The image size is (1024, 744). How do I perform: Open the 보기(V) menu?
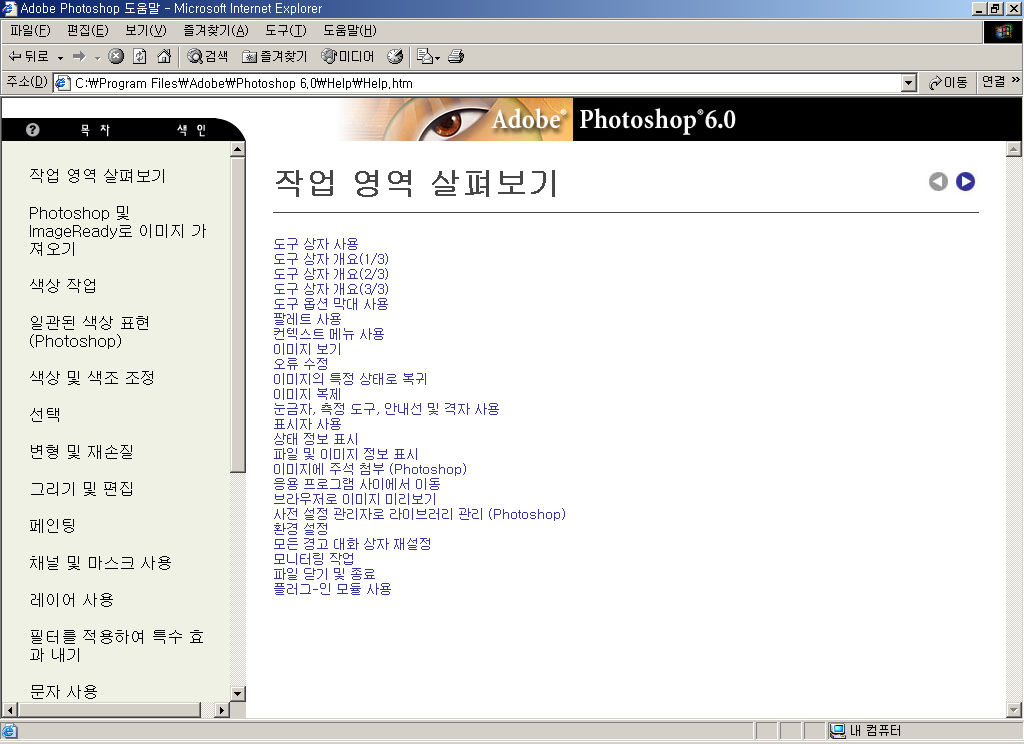(146, 31)
